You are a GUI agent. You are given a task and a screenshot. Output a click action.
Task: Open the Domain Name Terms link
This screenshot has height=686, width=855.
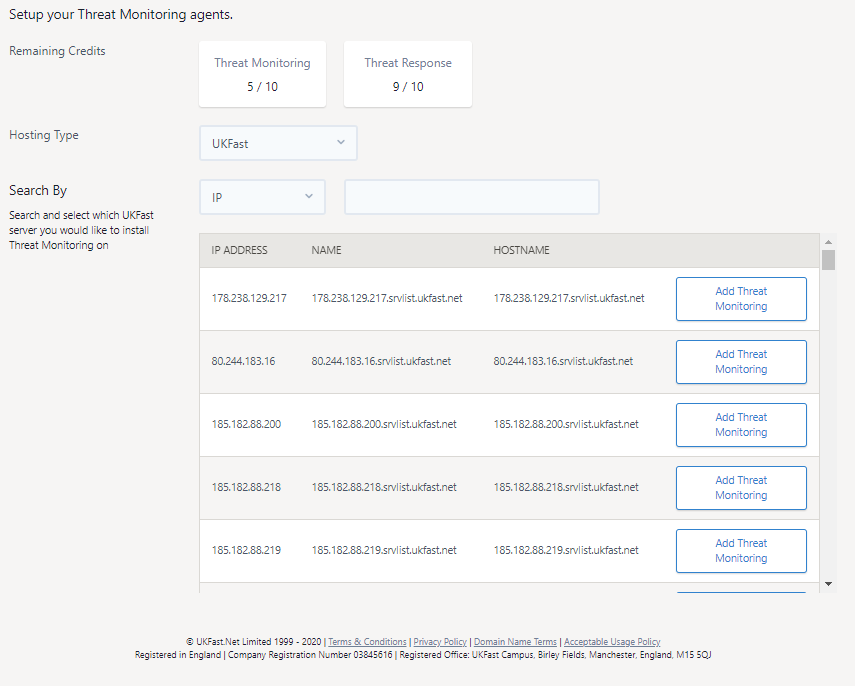515,642
